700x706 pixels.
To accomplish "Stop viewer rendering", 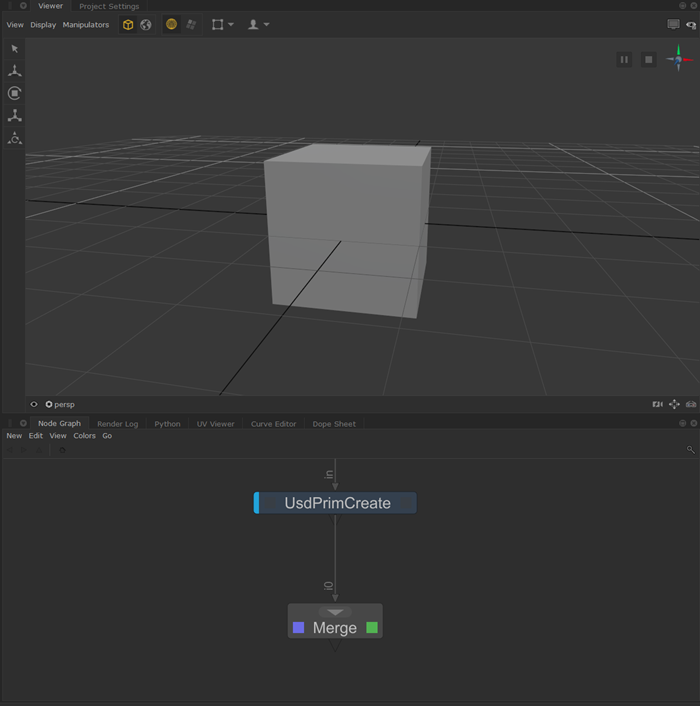I will point(648,60).
